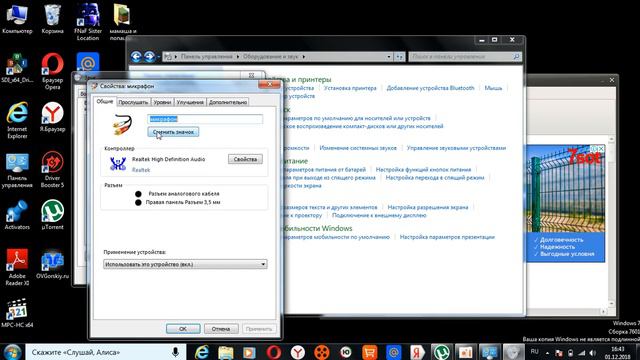640x360 pixels.
Task: Switch to the Общие tab
Action: [x=104, y=101]
